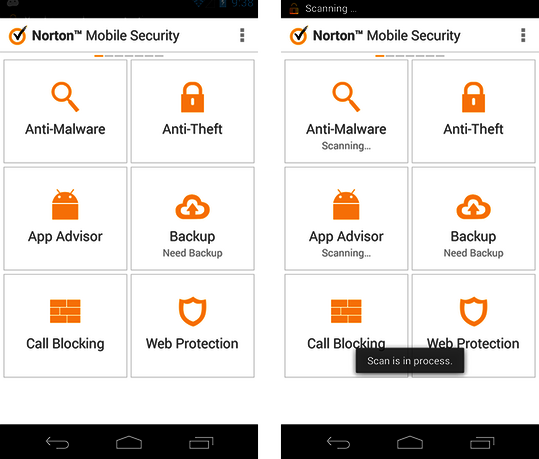Tap home navigation button on right phone

coord(410,442)
